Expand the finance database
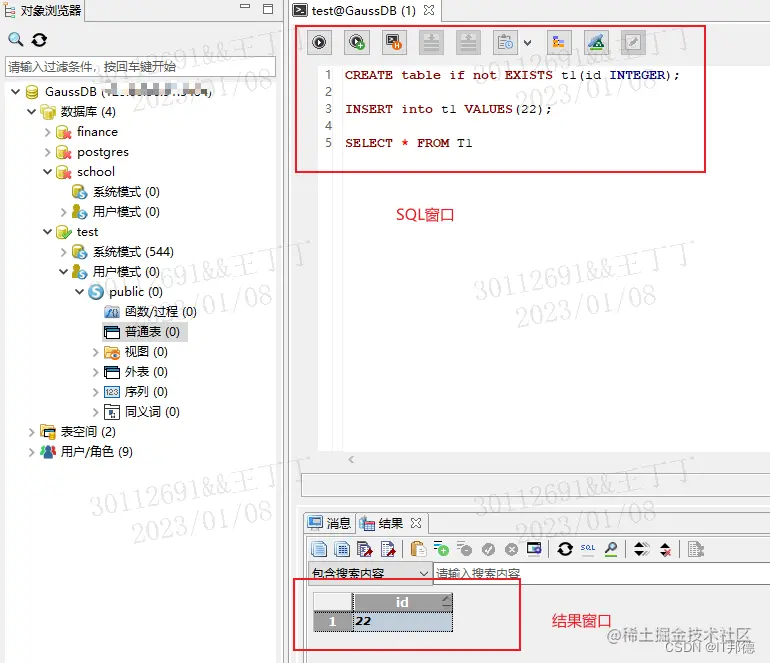The width and height of the screenshot is (770, 663). (48, 132)
